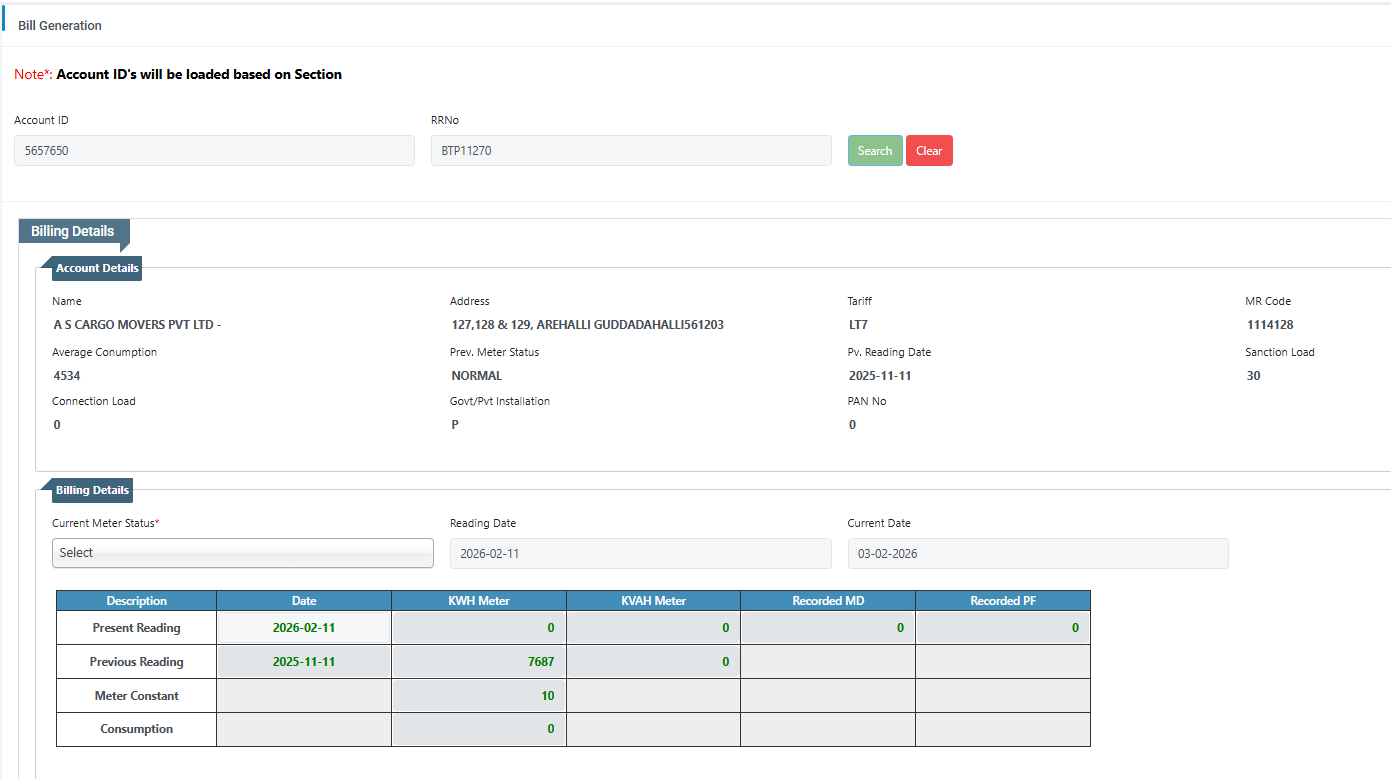The height and width of the screenshot is (779, 1391).
Task: Click the Present Reading Recorded PF field
Action: pos(1002,628)
